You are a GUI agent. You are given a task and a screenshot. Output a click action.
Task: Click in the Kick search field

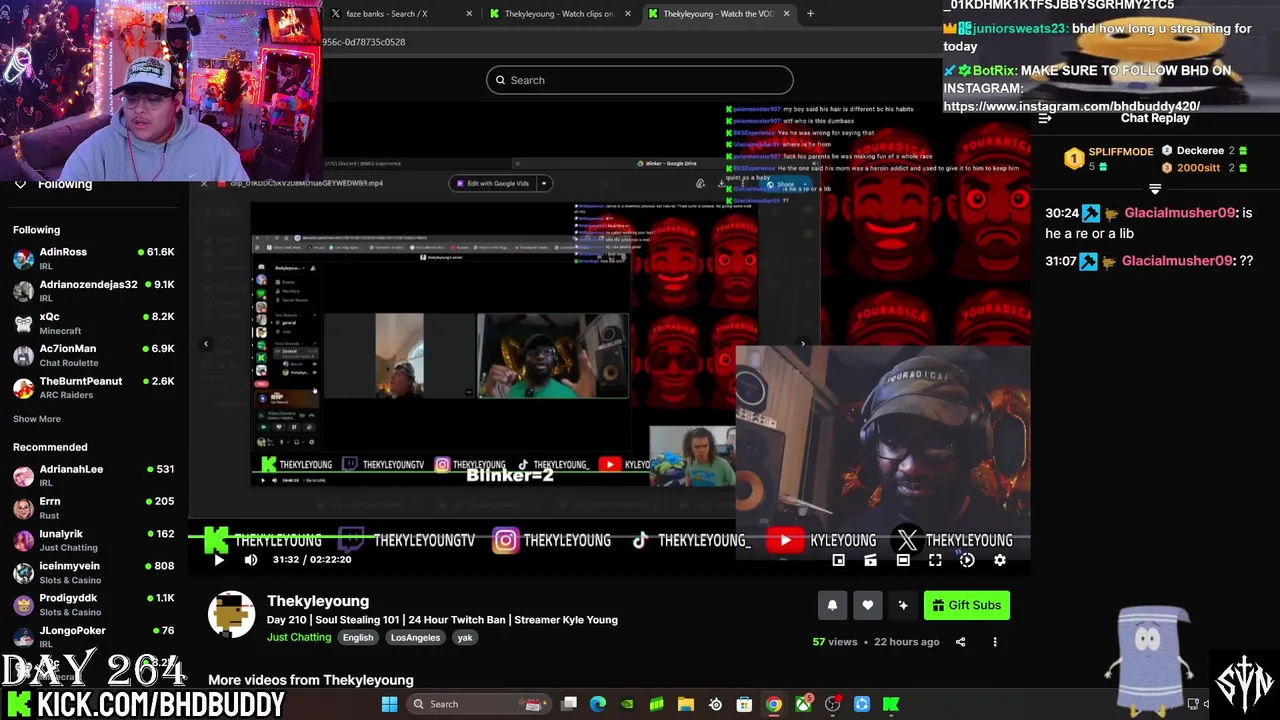[640, 80]
